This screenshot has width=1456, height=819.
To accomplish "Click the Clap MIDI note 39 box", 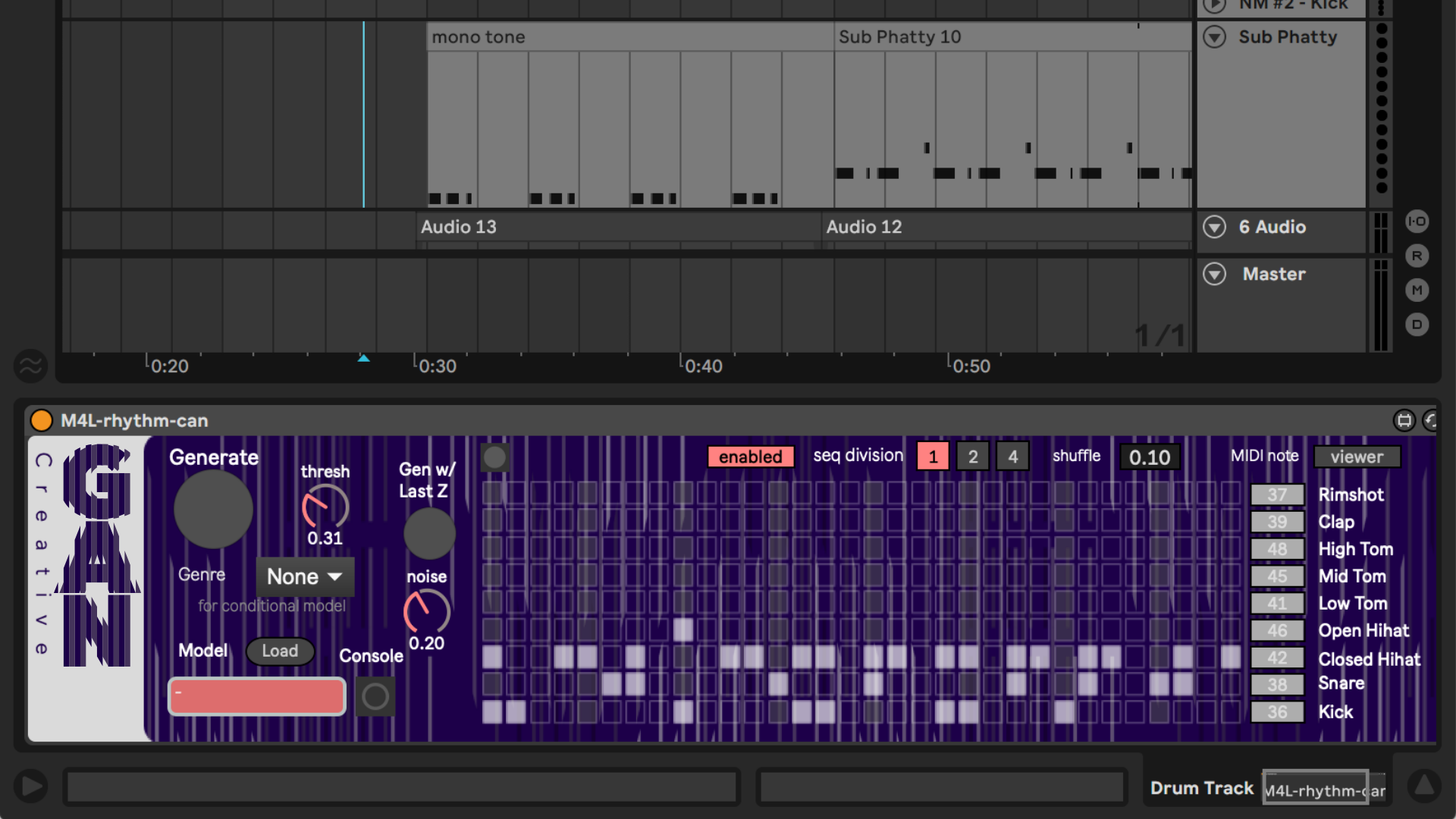I will click(x=1278, y=522).
